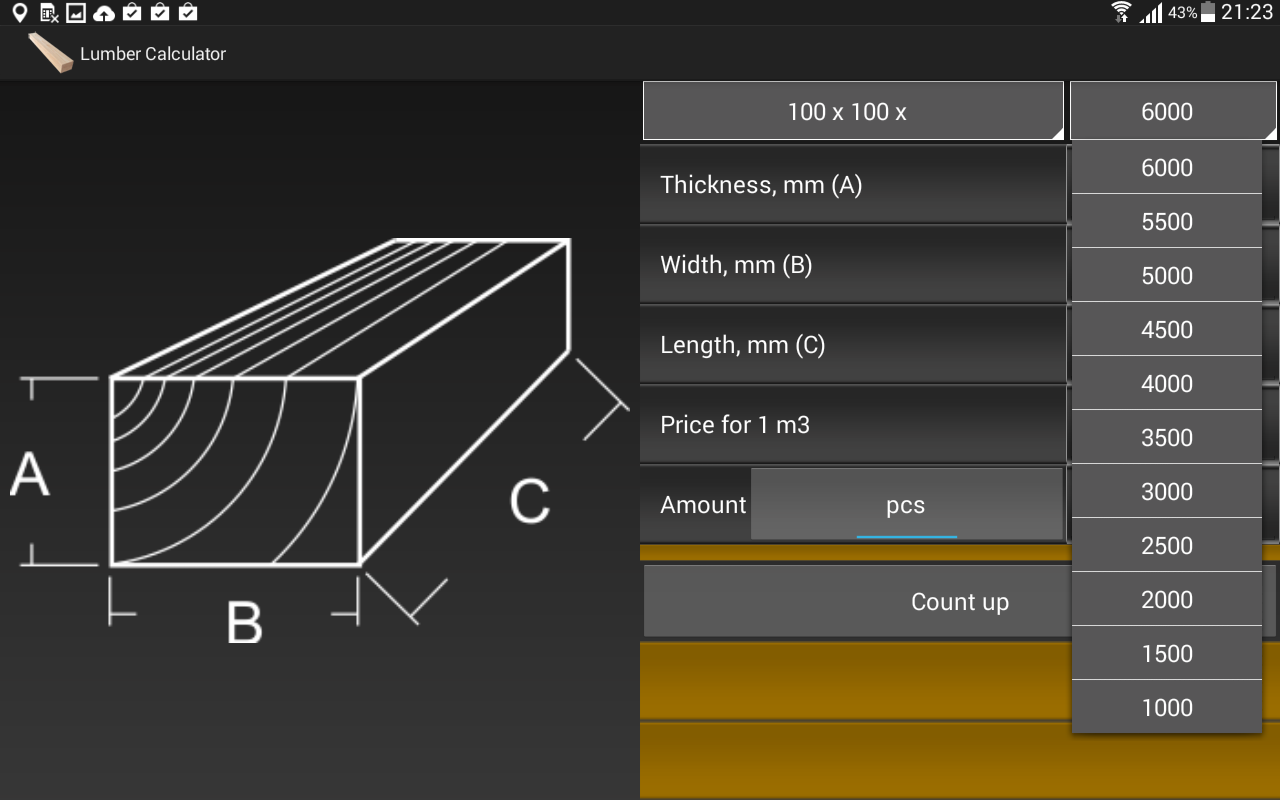Select 4500 from the length list
The height and width of the screenshot is (800, 1280).
tap(1166, 329)
